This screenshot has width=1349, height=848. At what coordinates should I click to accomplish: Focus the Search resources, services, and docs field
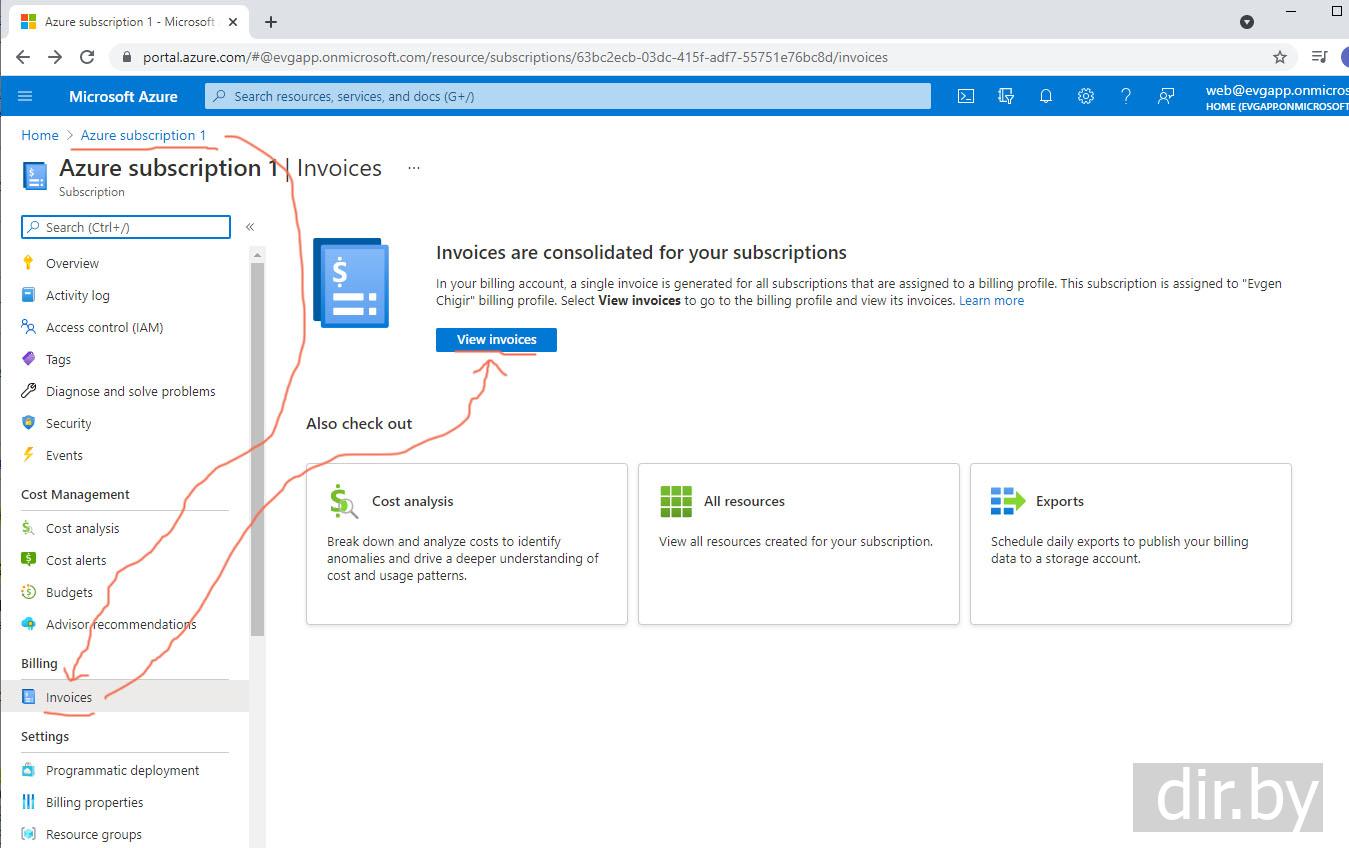(568, 96)
